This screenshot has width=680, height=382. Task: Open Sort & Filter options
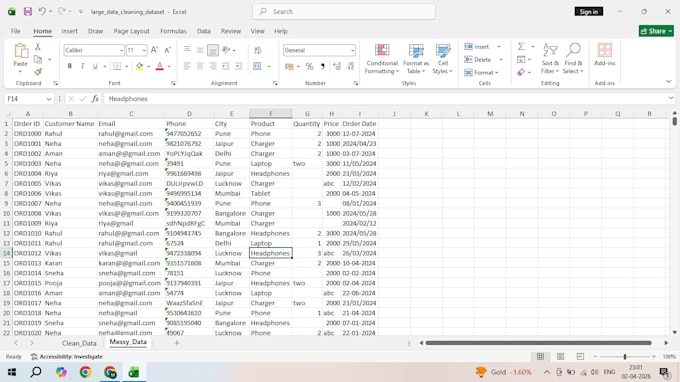(550, 59)
